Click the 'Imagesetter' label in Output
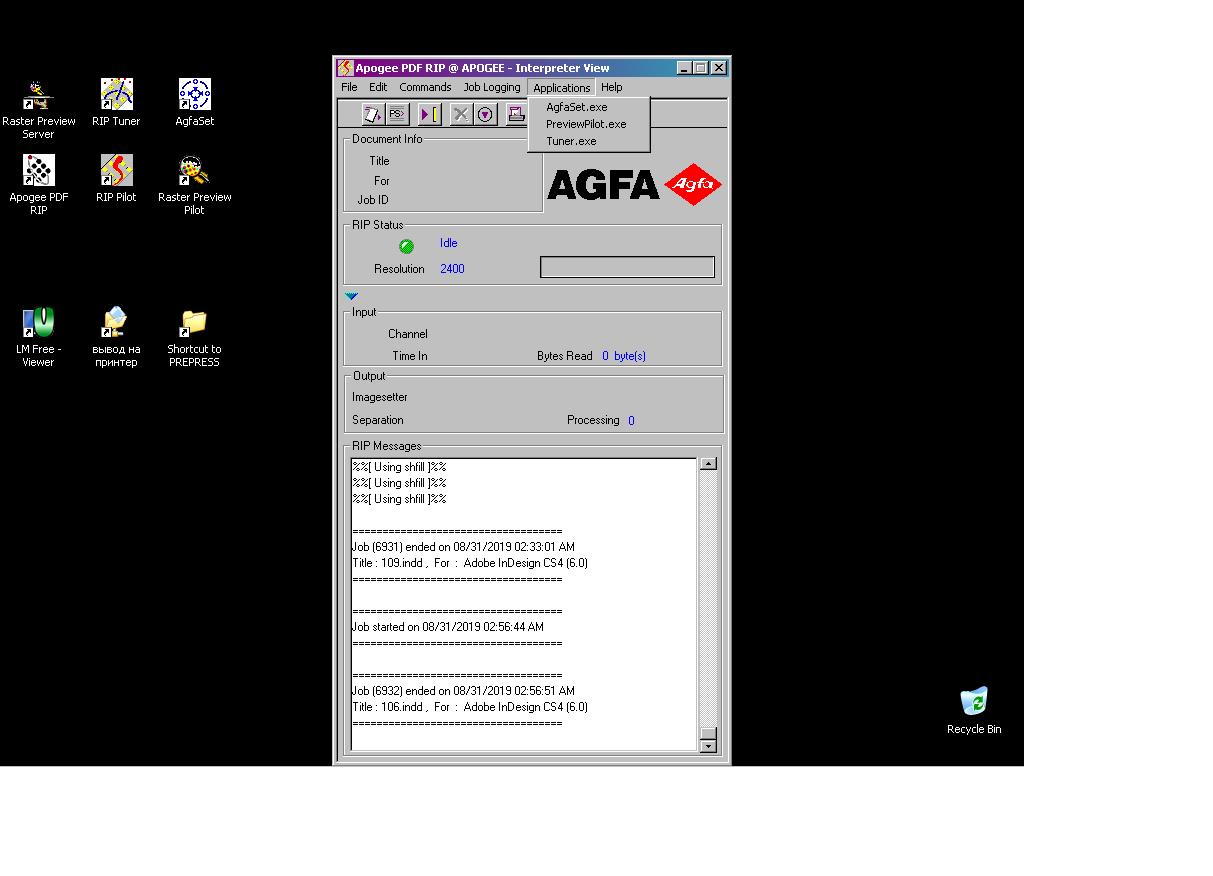This screenshot has height=876, width=1213. click(x=380, y=397)
